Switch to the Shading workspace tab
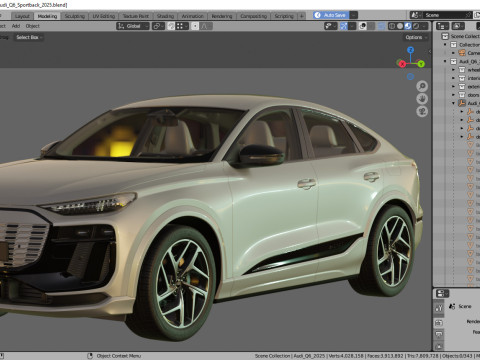Screen dimensions: 480x360 [165, 16]
